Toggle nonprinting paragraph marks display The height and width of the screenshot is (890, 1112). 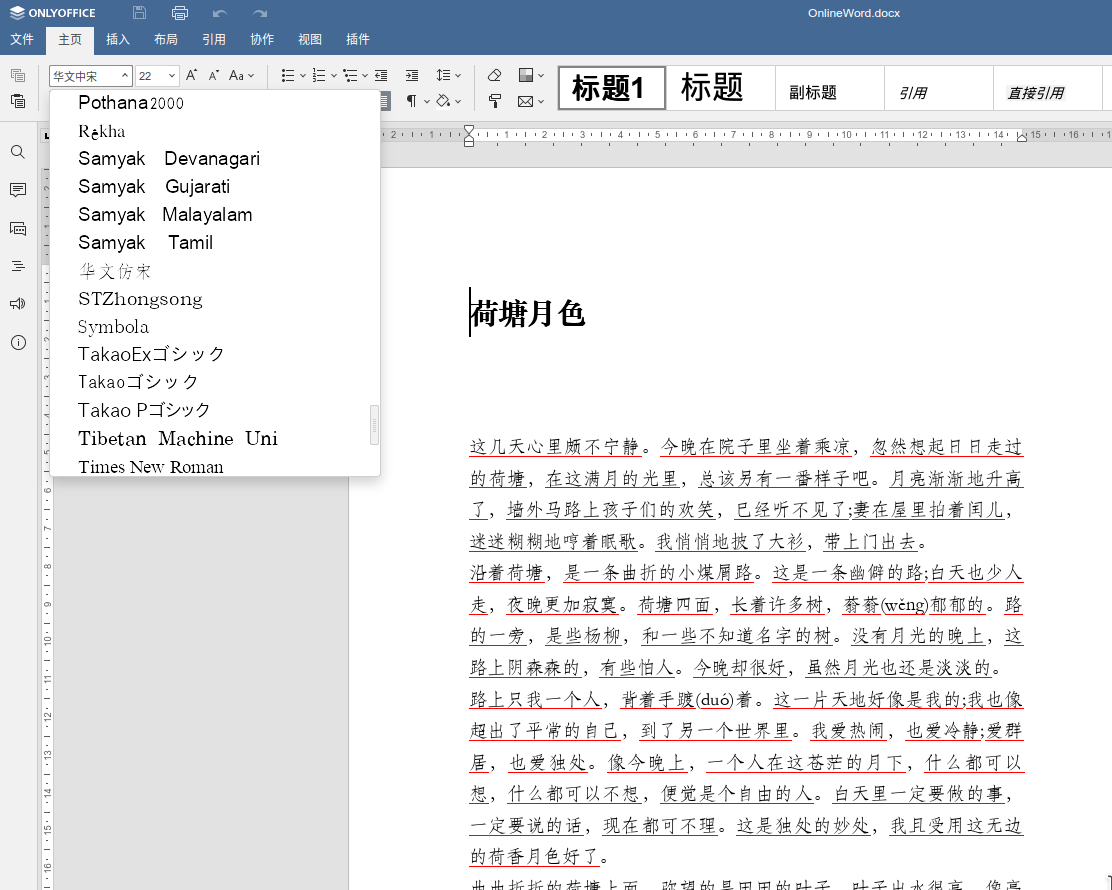[414, 101]
